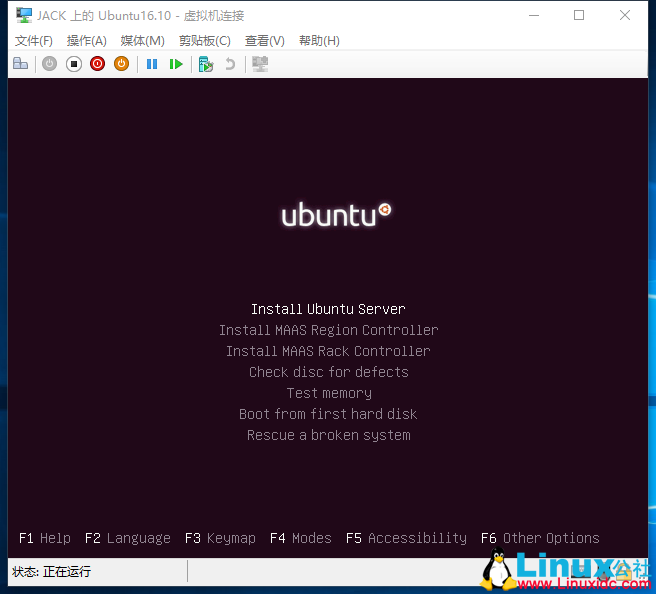Select Rescue a broken system
This screenshot has height=594, width=656.
(x=329, y=435)
